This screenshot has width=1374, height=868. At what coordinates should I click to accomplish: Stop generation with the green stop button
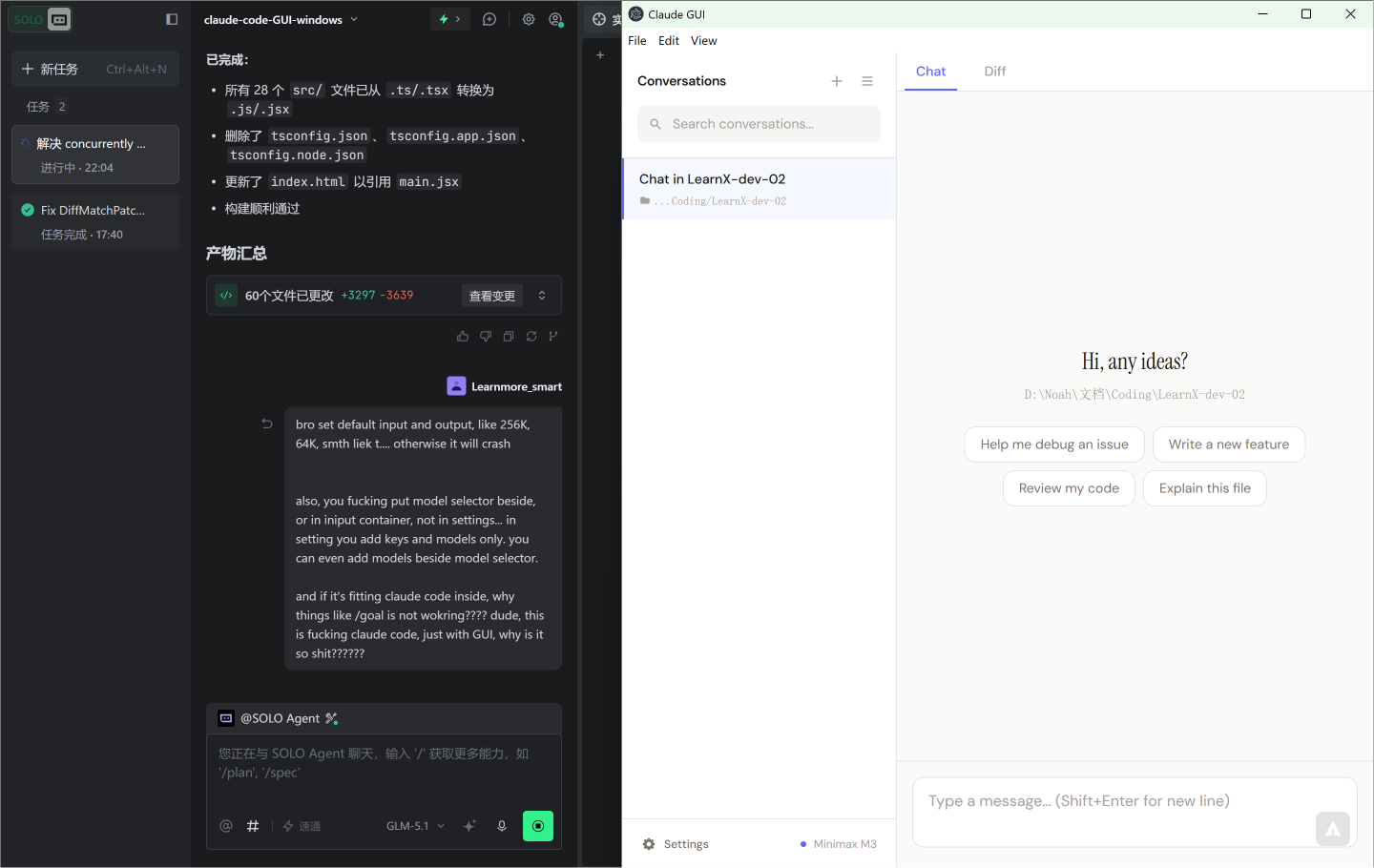(x=538, y=826)
